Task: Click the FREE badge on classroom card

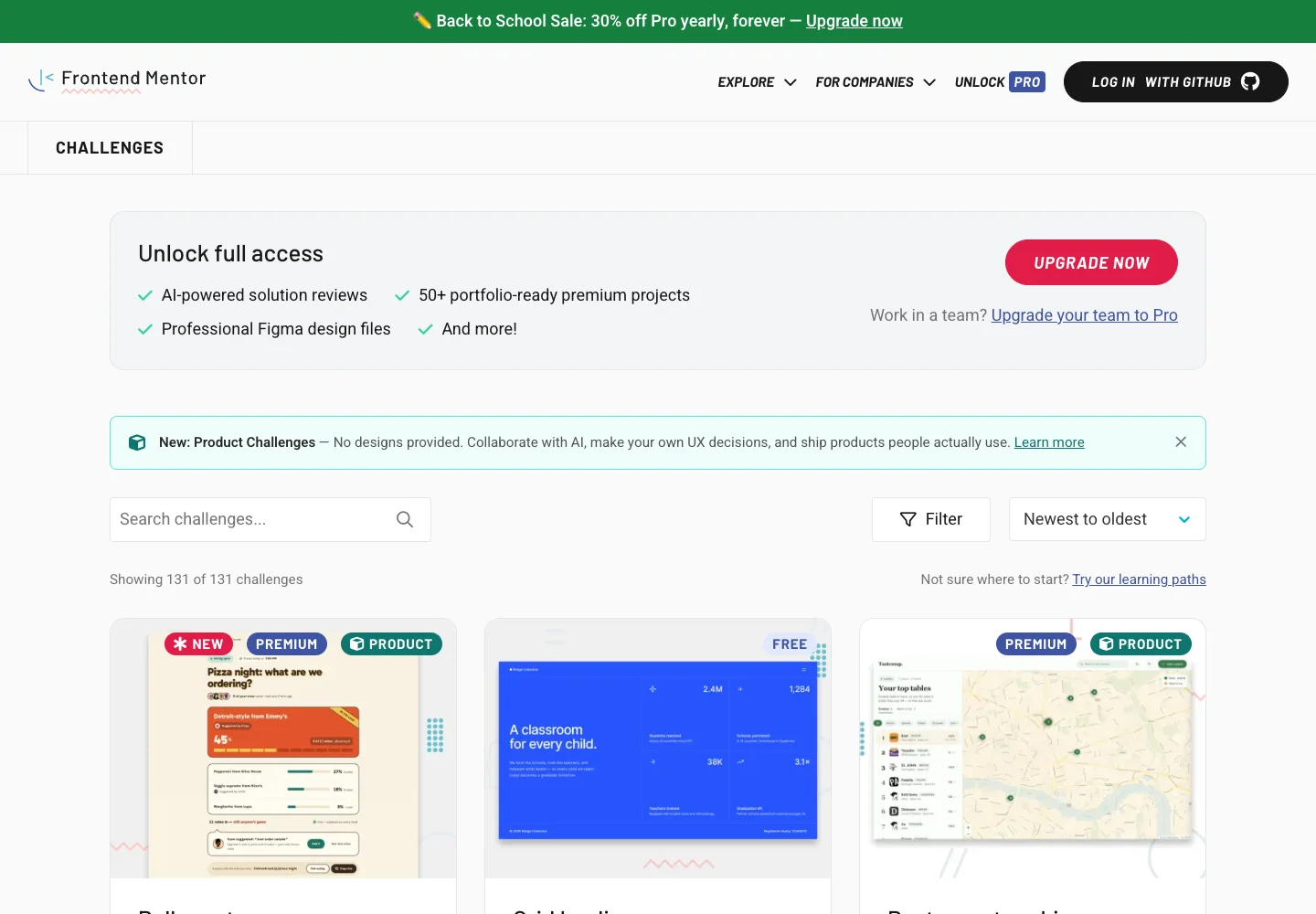Action: point(790,643)
